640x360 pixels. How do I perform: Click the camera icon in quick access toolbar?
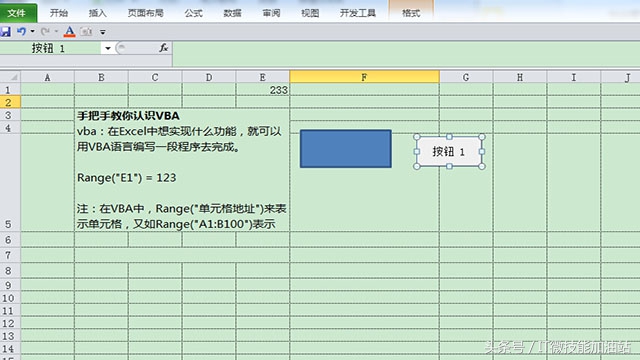pyautogui.click(x=86, y=31)
